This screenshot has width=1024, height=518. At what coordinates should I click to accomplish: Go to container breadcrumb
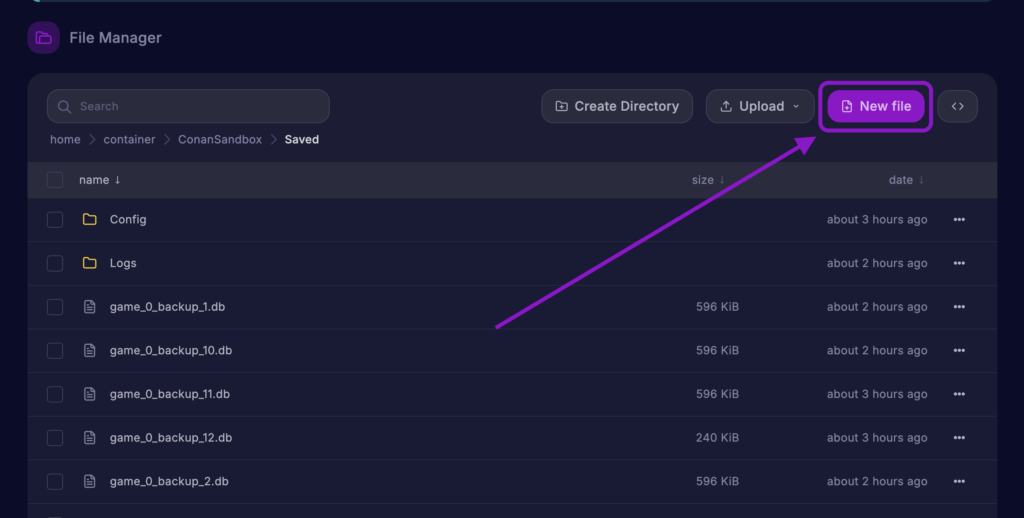(129, 140)
